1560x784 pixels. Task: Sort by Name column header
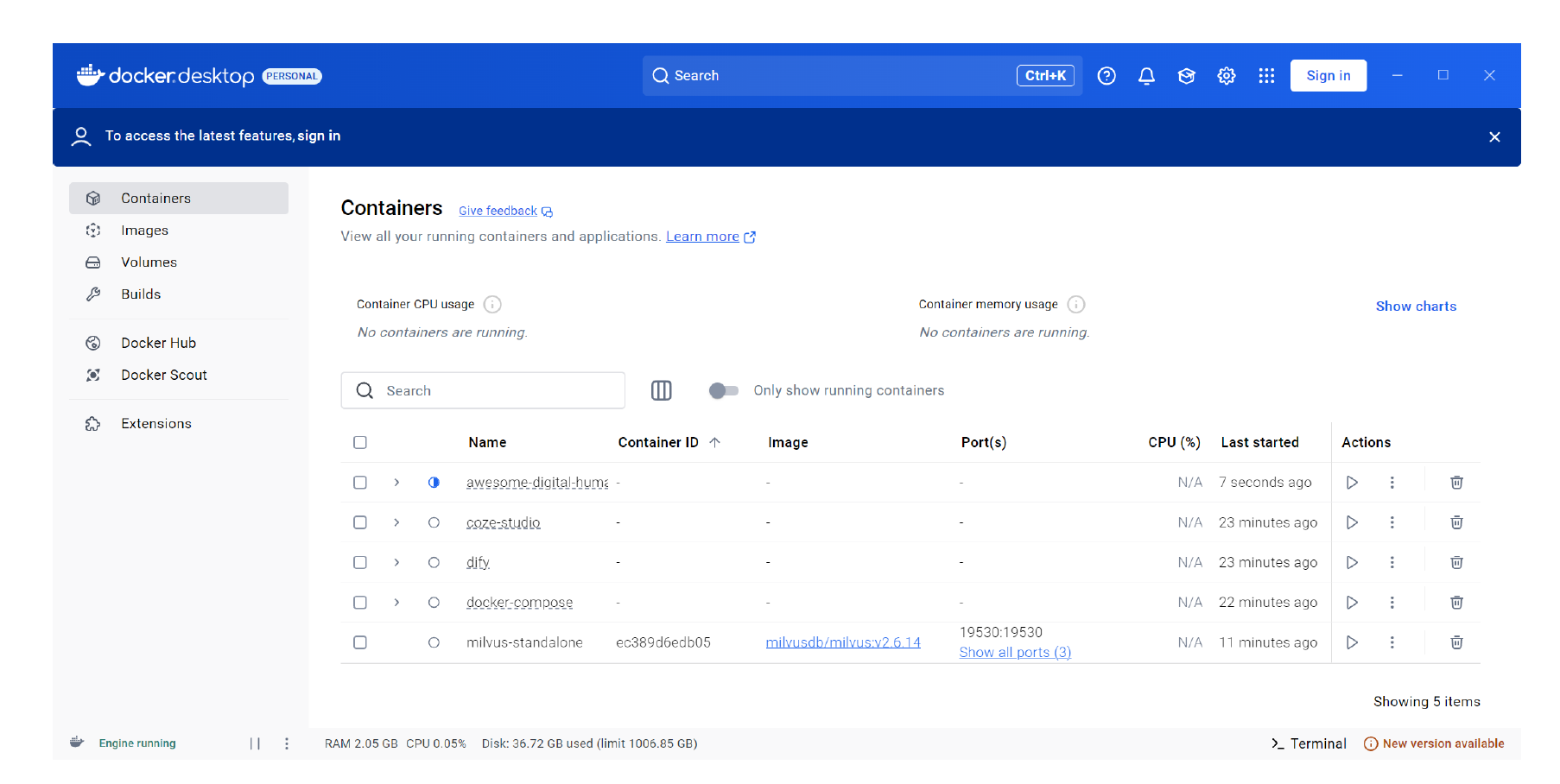487,442
